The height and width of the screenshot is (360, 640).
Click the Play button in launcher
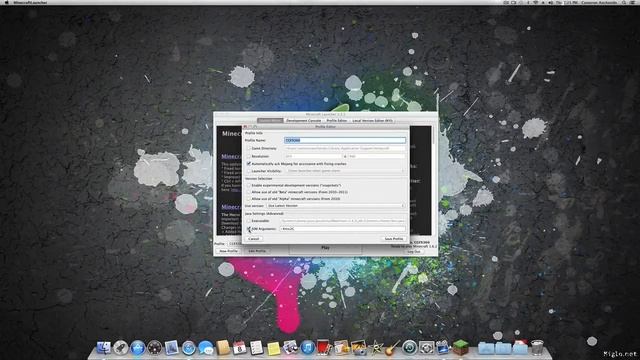tap(325, 247)
